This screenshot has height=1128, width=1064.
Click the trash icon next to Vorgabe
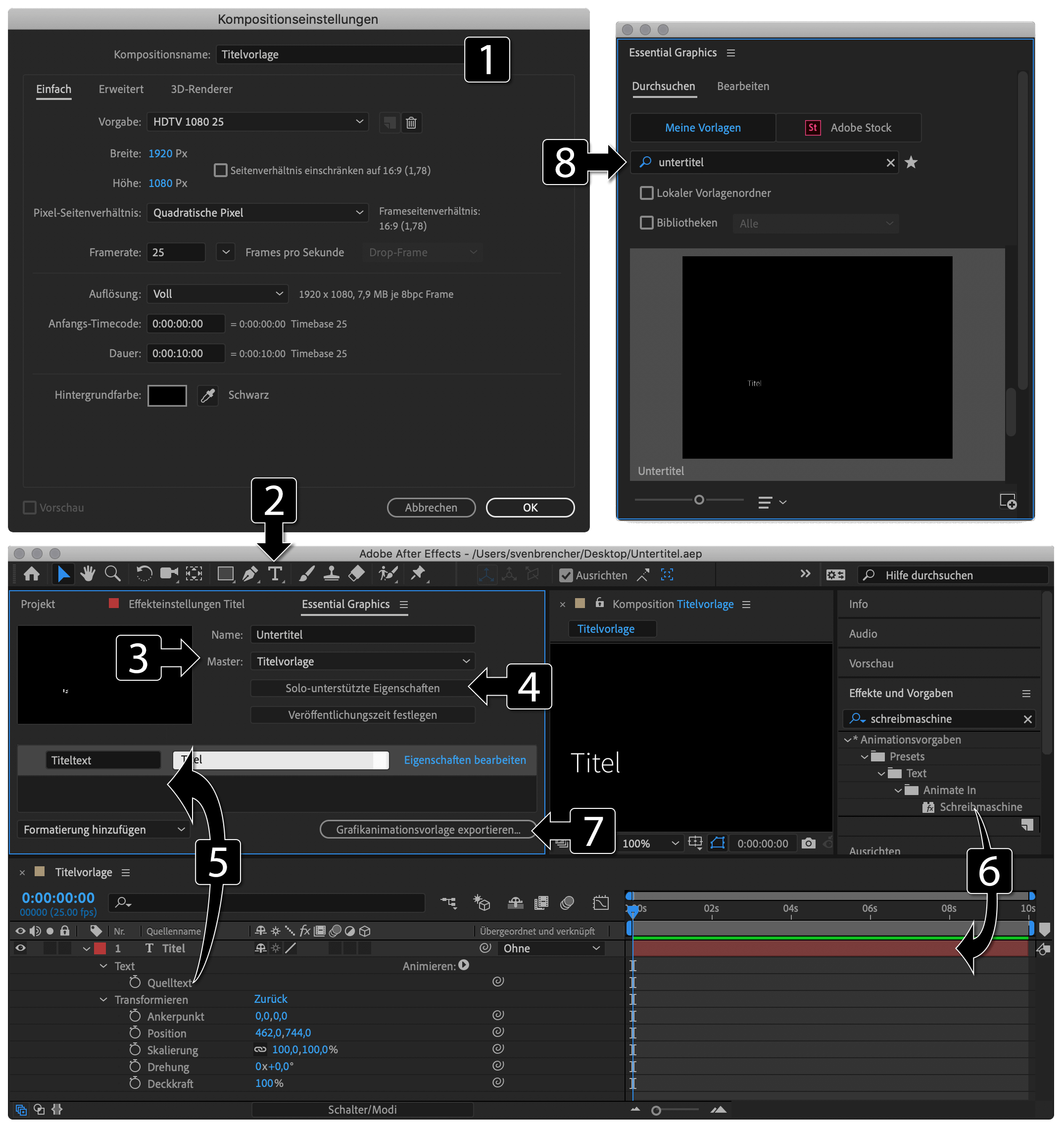click(x=411, y=123)
